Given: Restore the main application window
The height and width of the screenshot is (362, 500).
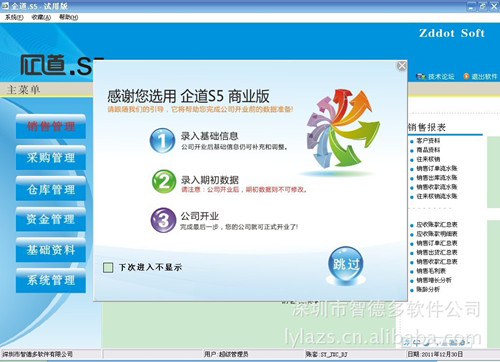Looking at the screenshot, I should coord(482,6).
